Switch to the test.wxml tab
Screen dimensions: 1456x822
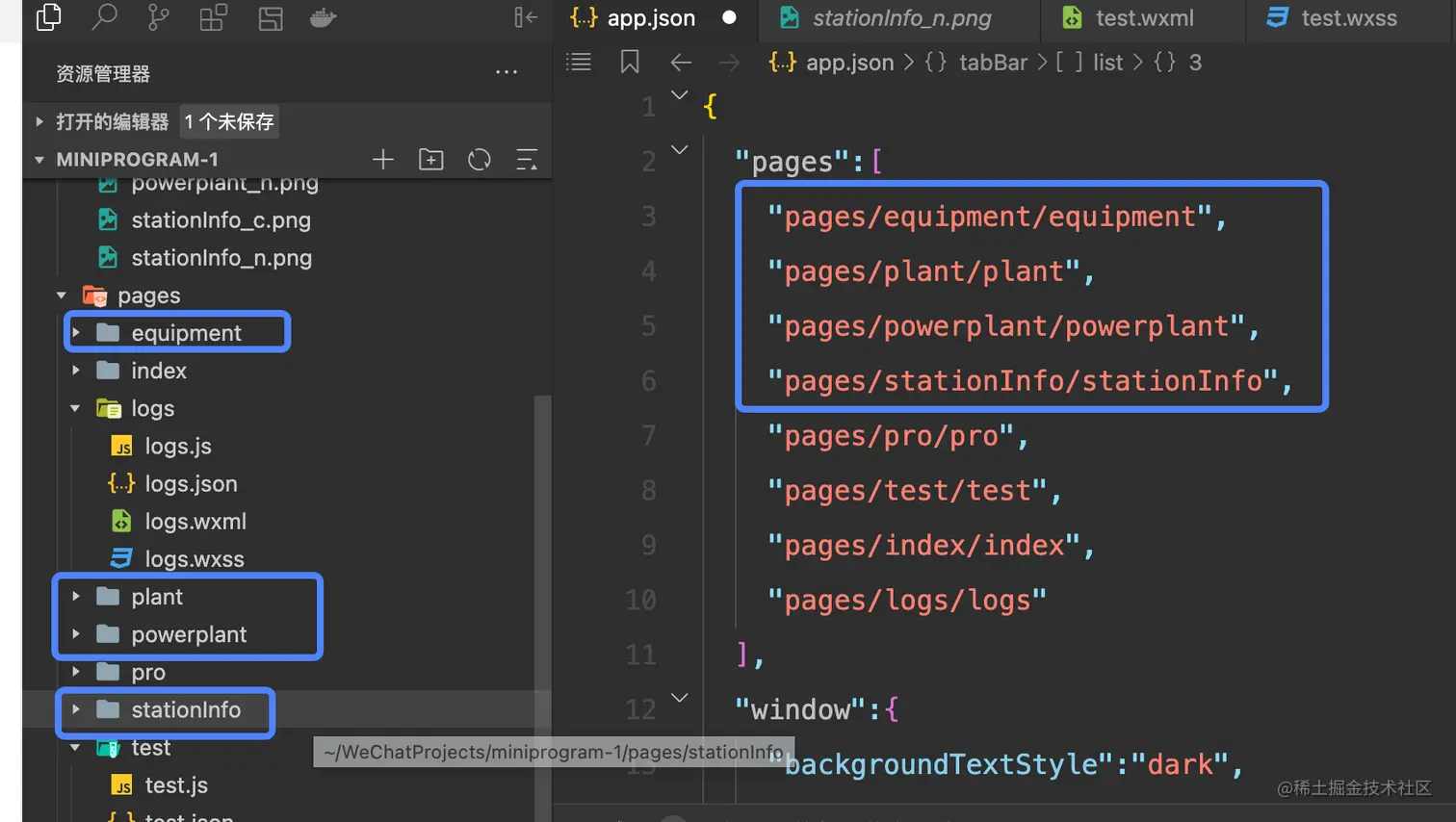tap(1143, 18)
